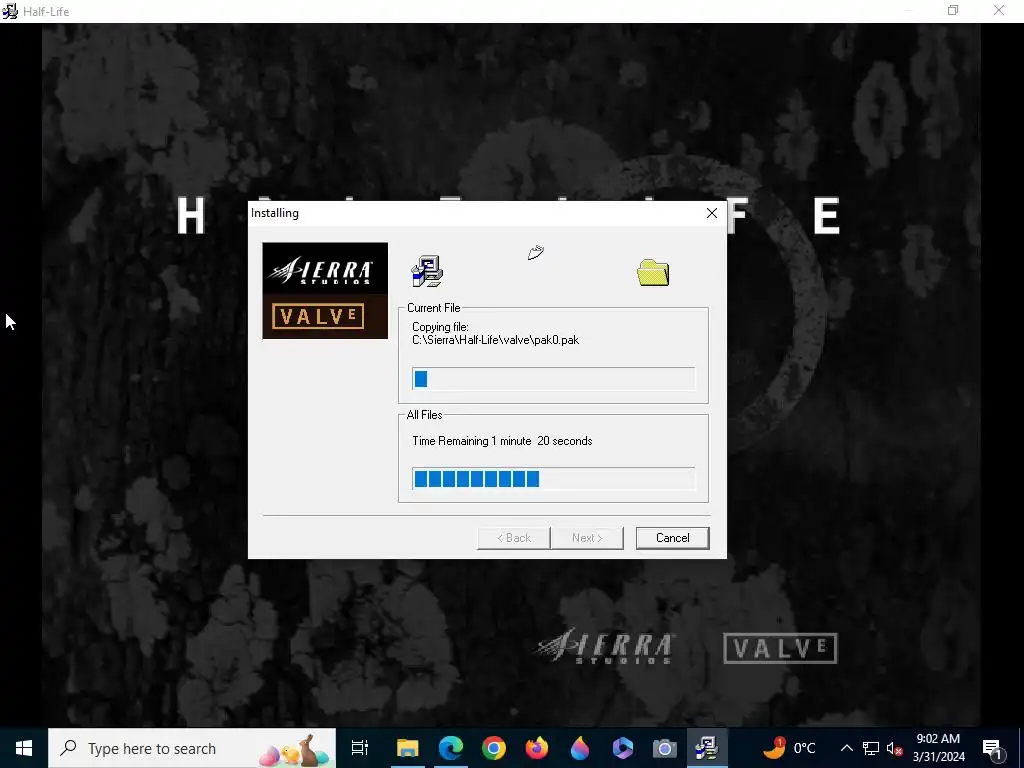1024x768 pixels.
Task: Open File Explorer from the taskbar
Action: pos(408,748)
